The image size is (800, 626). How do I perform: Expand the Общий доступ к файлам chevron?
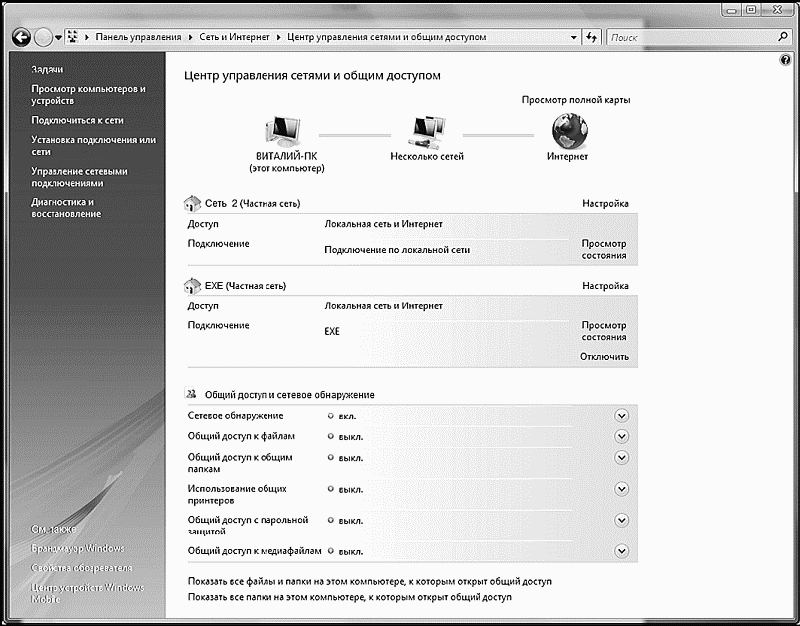coord(621,436)
